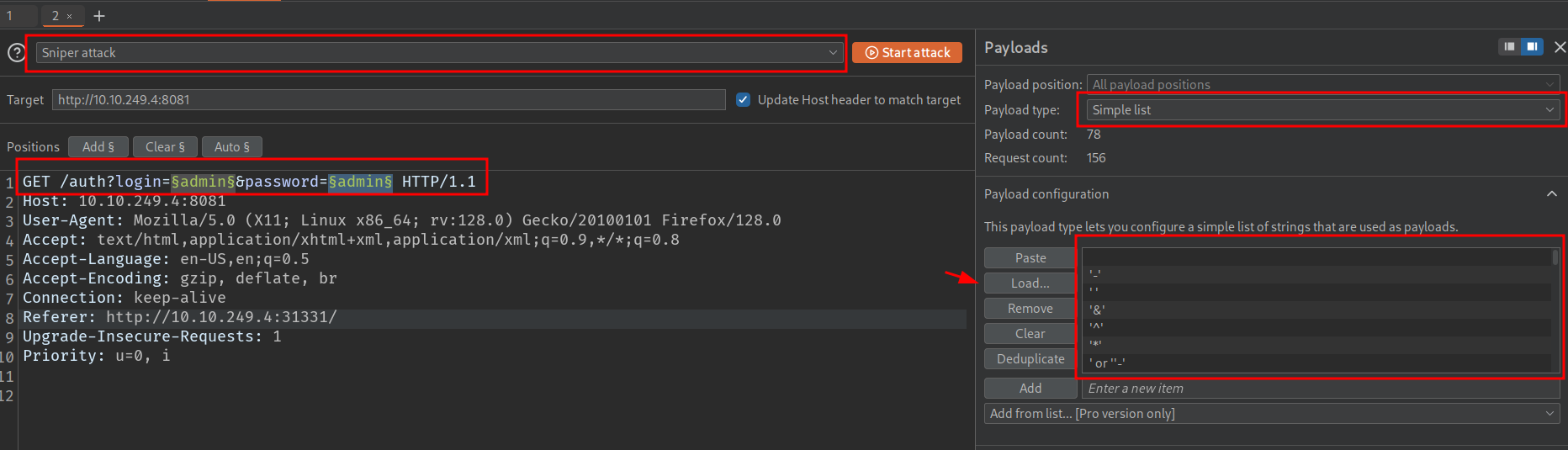Load a payload list from file
Image resolution: width=1568 pixels, height=450 pixels.
(x=1030, y=283)
